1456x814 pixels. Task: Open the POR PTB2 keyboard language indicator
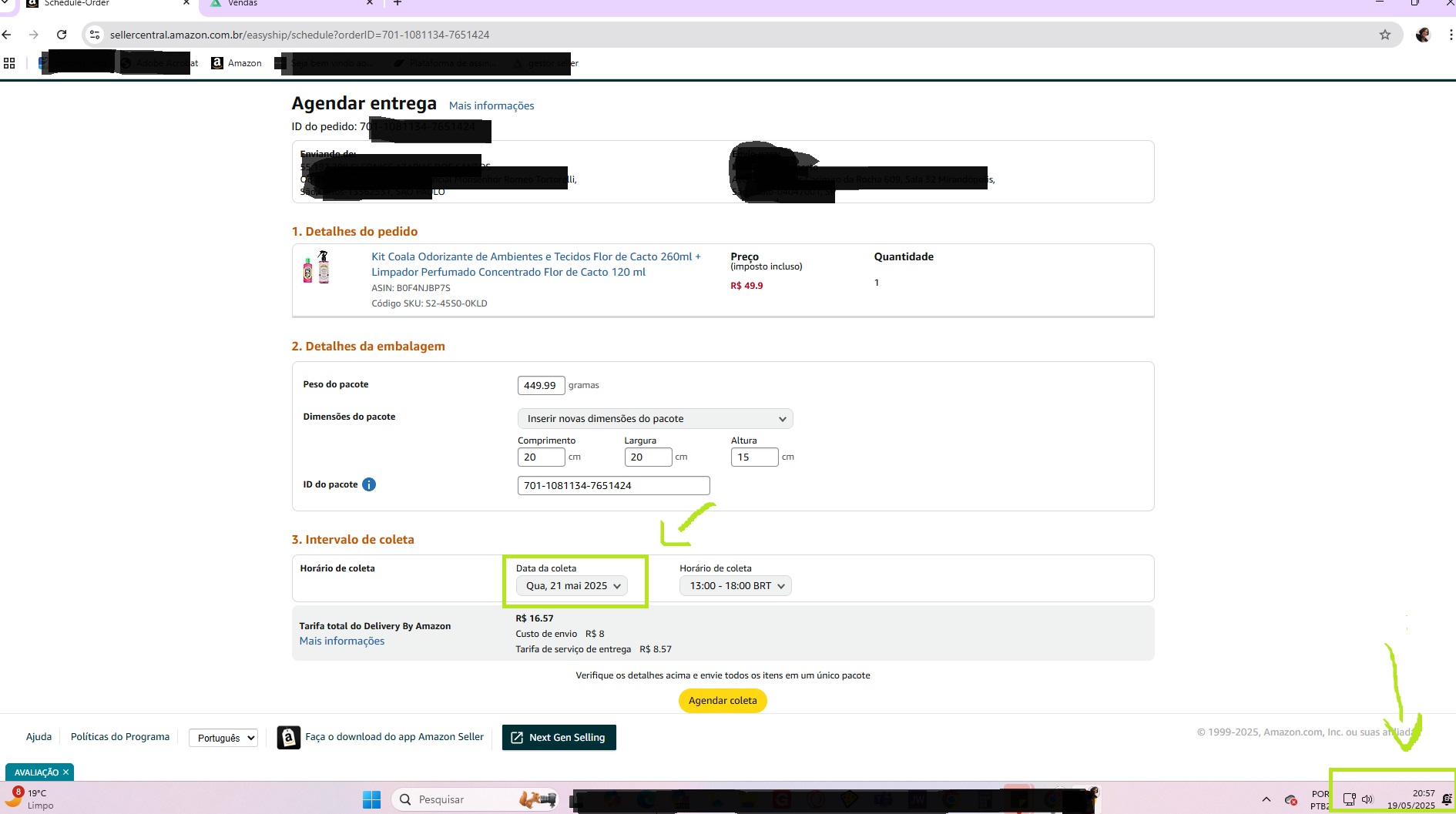(1320, 799)
